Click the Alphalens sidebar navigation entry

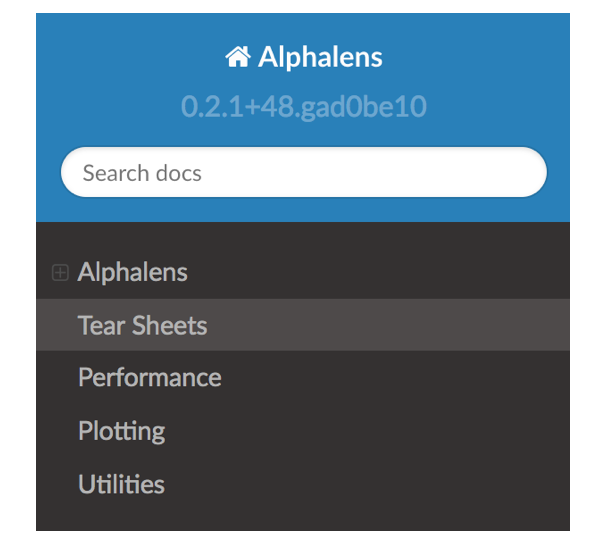tap(132, 272)
